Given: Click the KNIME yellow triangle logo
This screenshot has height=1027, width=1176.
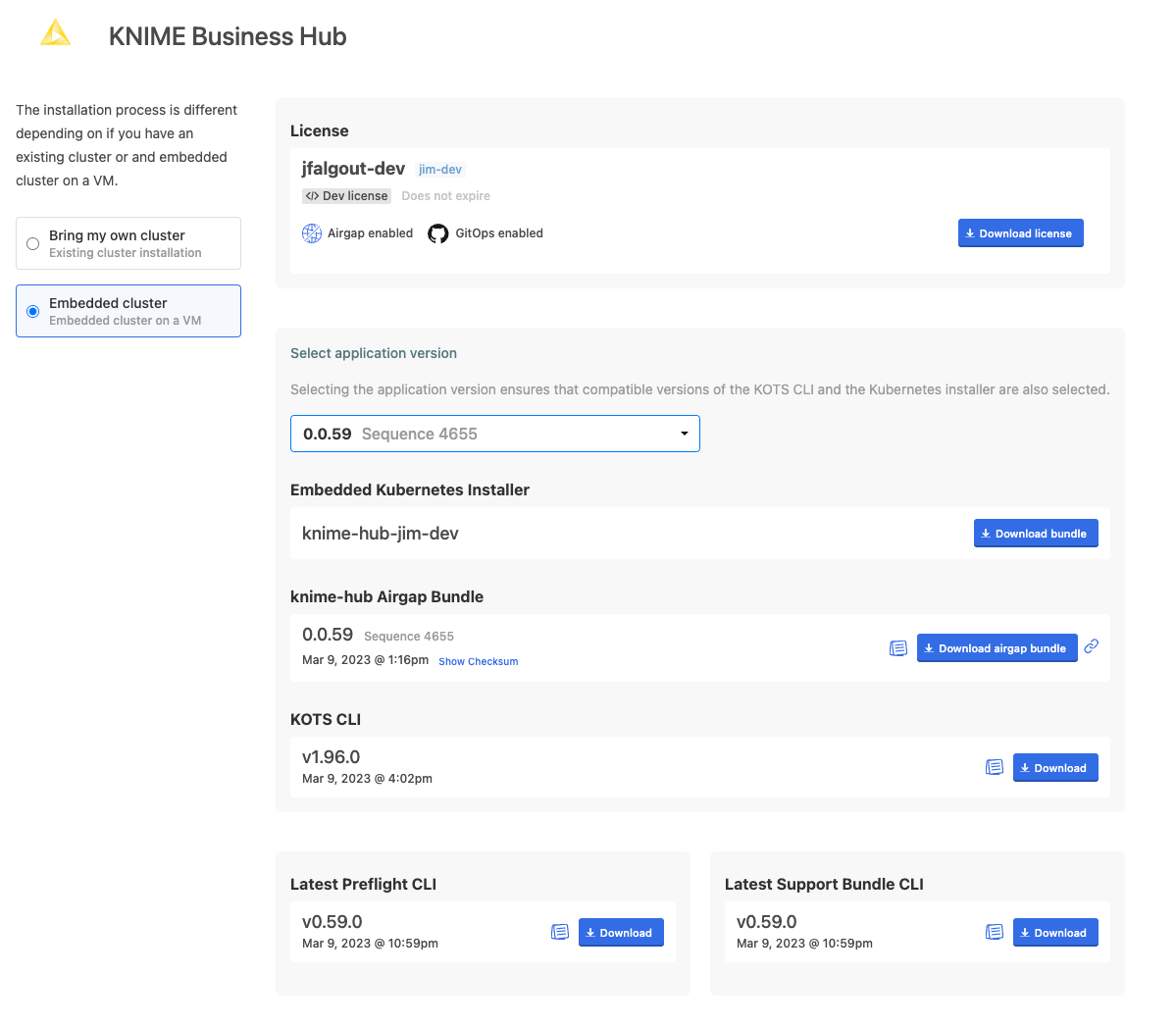Looking at the screenshot, I should coord(55,34).
